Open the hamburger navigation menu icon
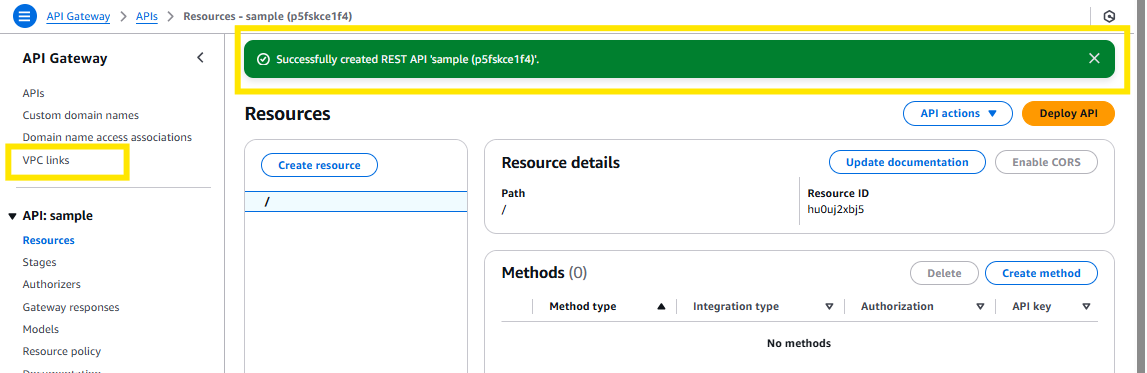Image resolution: width=1147 pixels, height=373 pixels. pyautogui.click(x=24, y=15)
